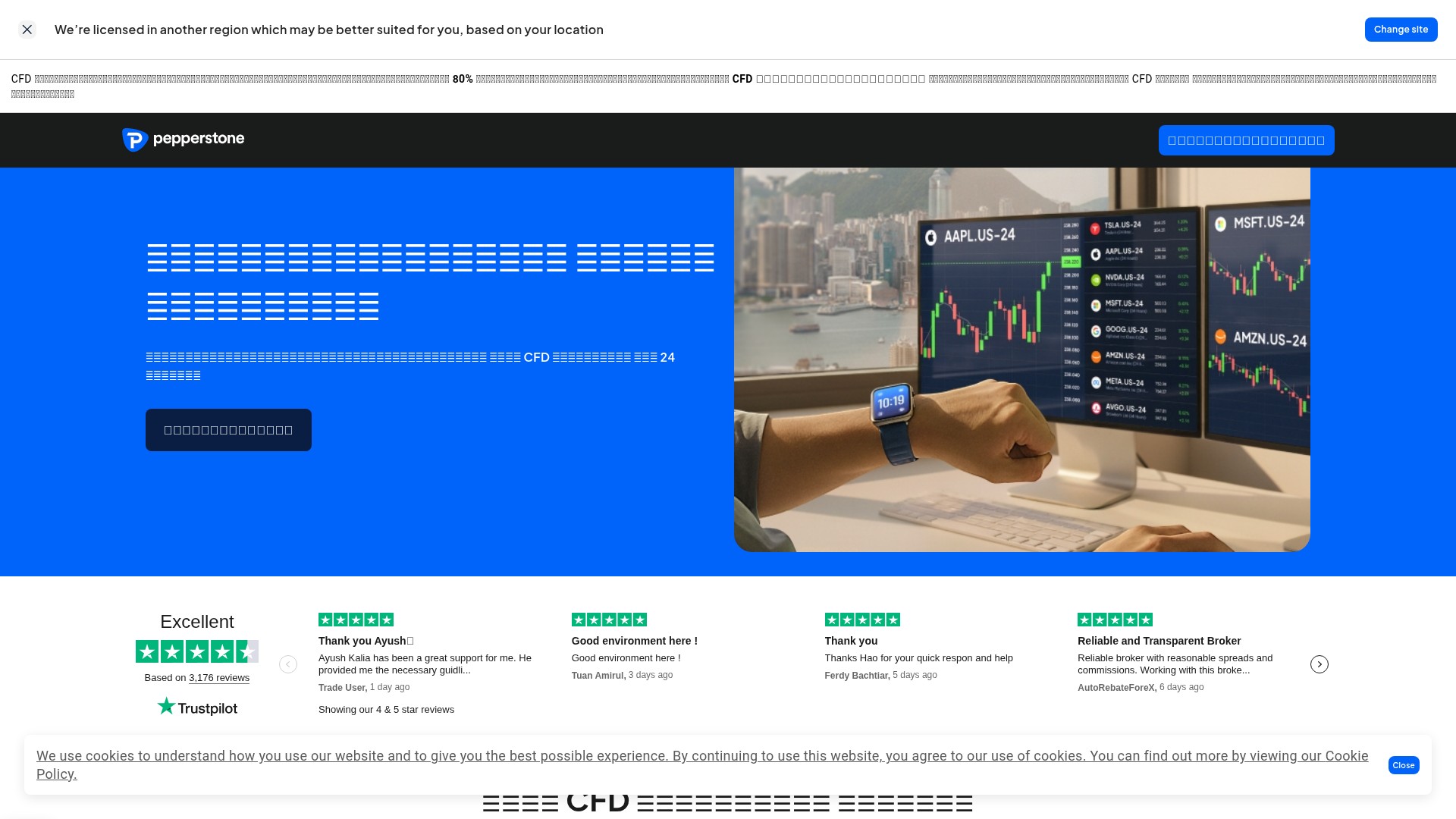This screenshot has width=1456, height=819.
Task: Click the Excellent rating stars under Trustpilot heading
Action: (197, 651)
